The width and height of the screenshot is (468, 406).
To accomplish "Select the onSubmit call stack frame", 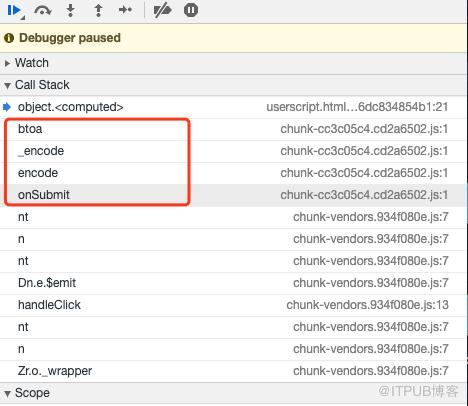I will coord(233,195).
